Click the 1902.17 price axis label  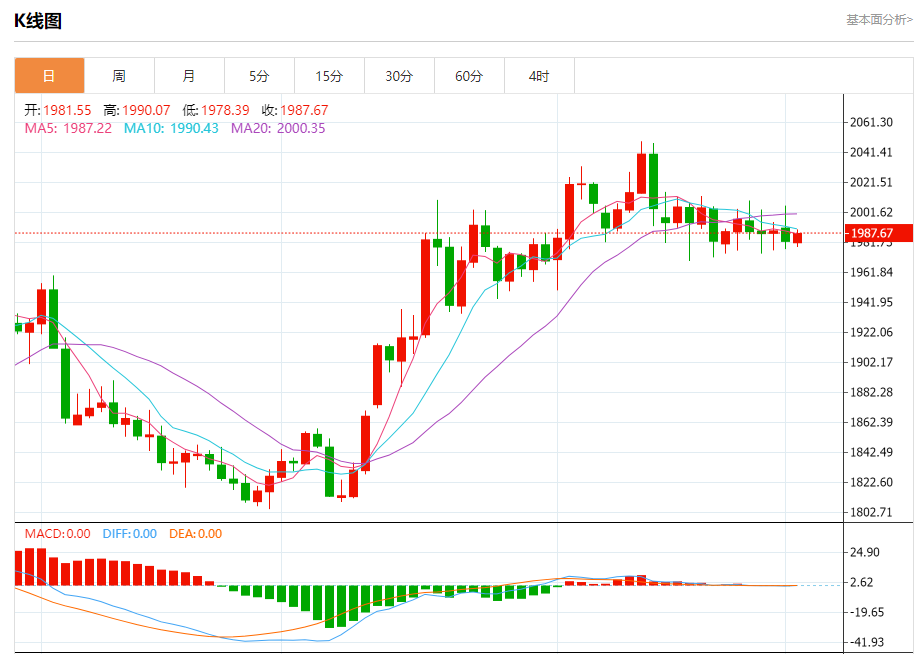[871, 362]
